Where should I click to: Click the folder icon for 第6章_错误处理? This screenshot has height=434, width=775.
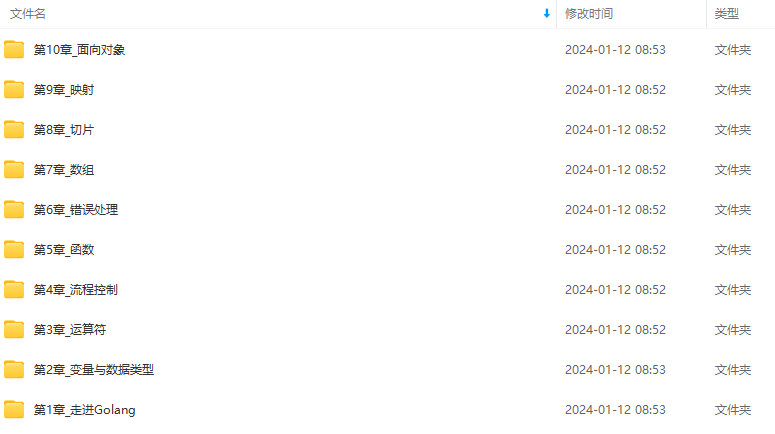click(x=14, y=210)
